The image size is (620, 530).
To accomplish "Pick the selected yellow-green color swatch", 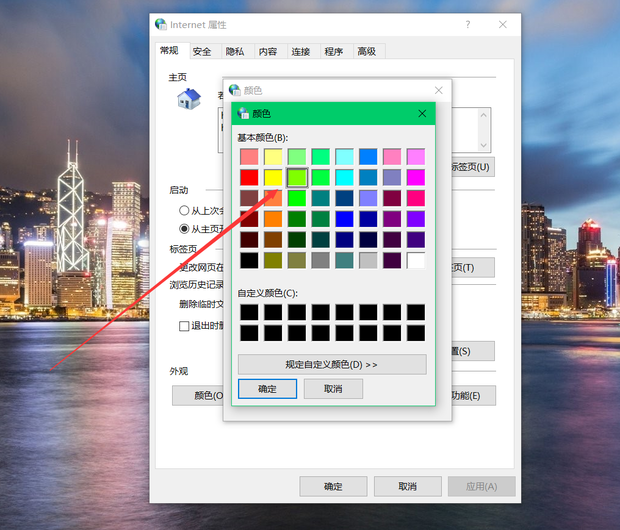I will click(x=297, y=178).
